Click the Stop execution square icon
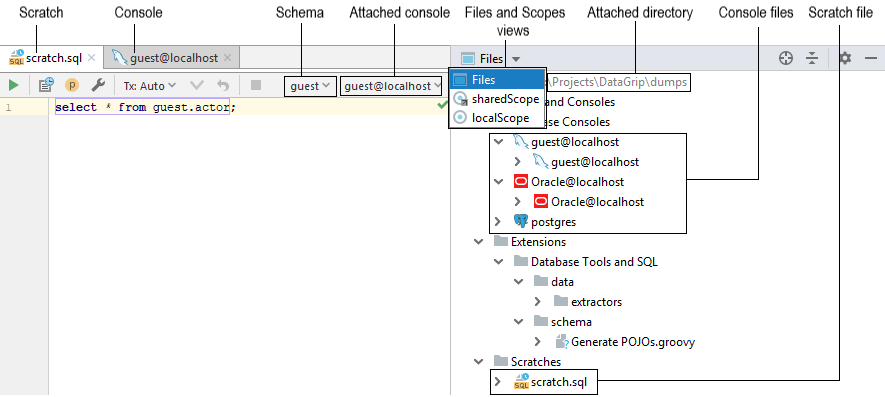885x397 pixels. (256, 85)
